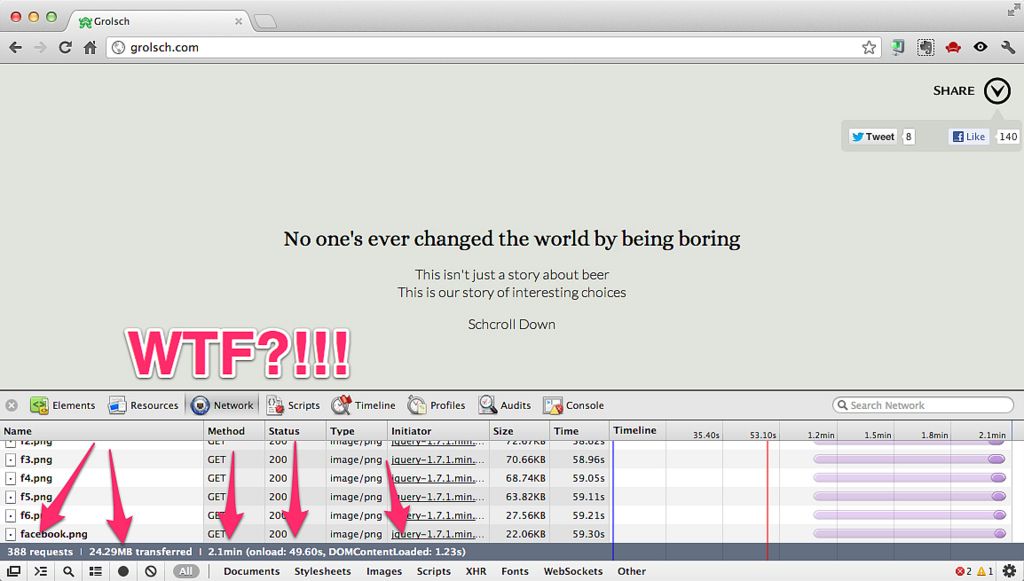Activate the status bar search magnifier

pos(68,571)
